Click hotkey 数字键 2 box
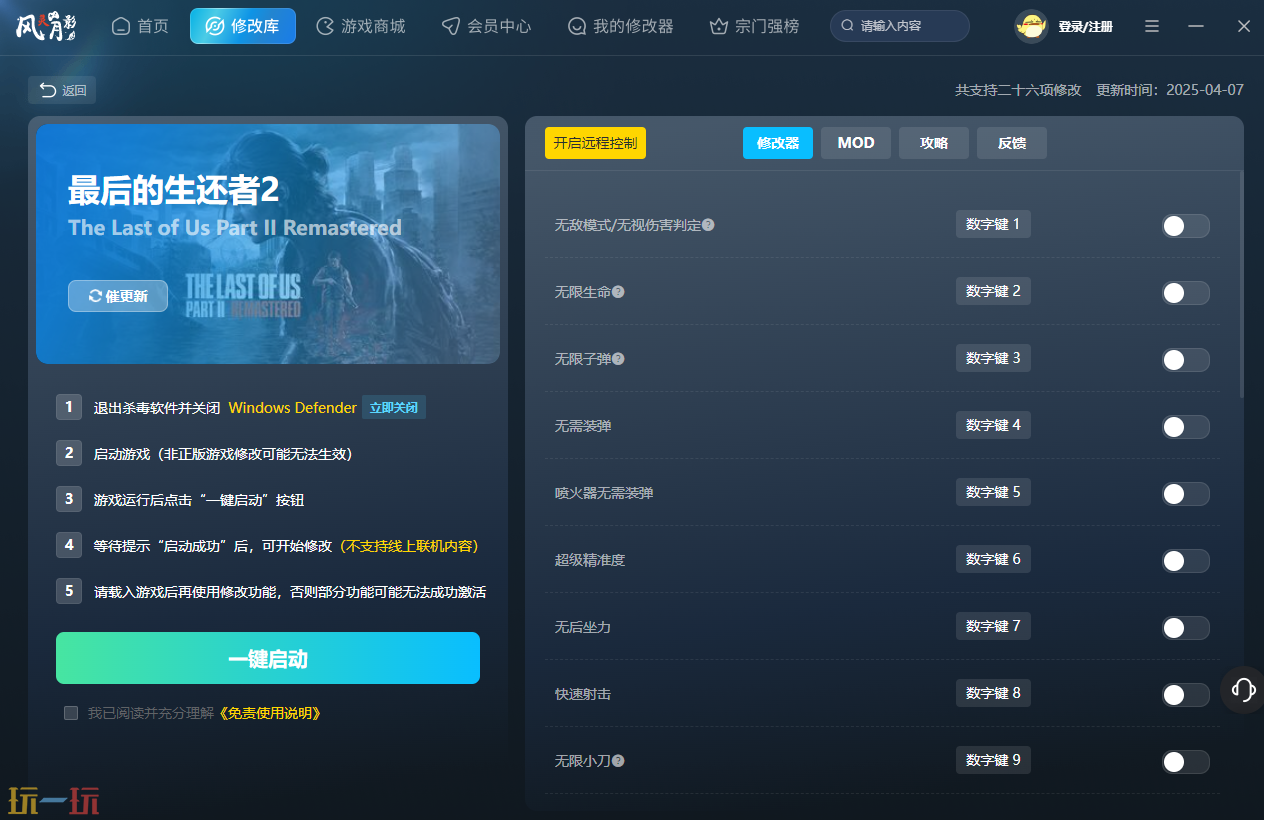This screenshot has height=820, width=1264. (993, 291)
